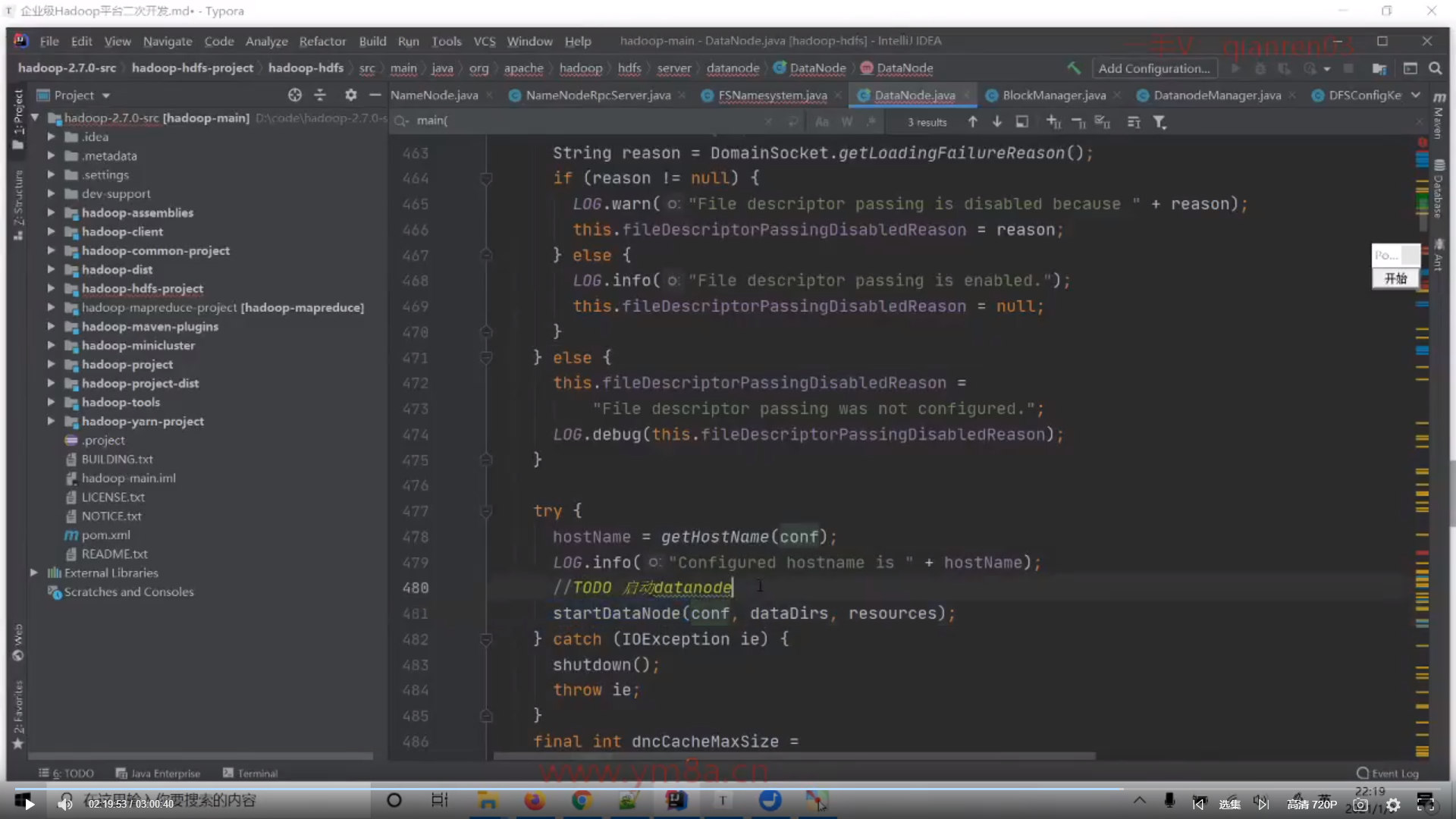This screenshot has width=1456, height=819.
Task: Go to the previous search occurrence
Action: 972,122
